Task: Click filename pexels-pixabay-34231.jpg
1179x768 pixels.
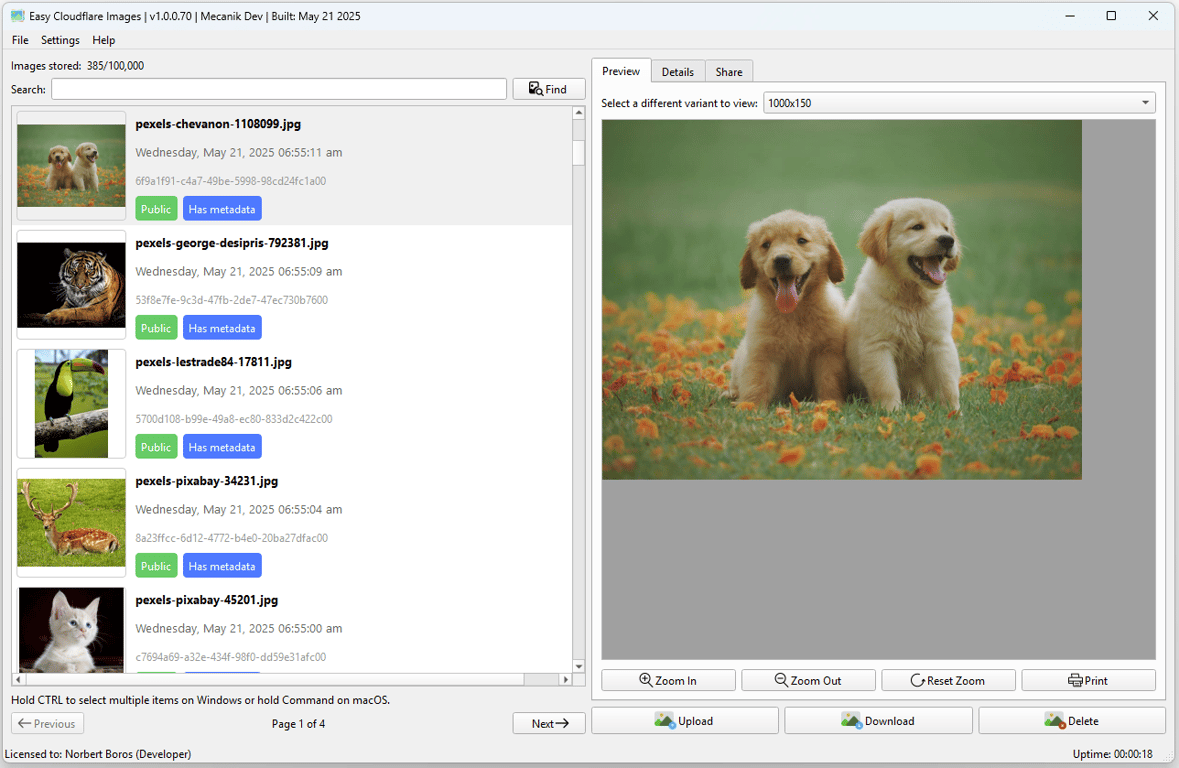Action: (207, 481)
